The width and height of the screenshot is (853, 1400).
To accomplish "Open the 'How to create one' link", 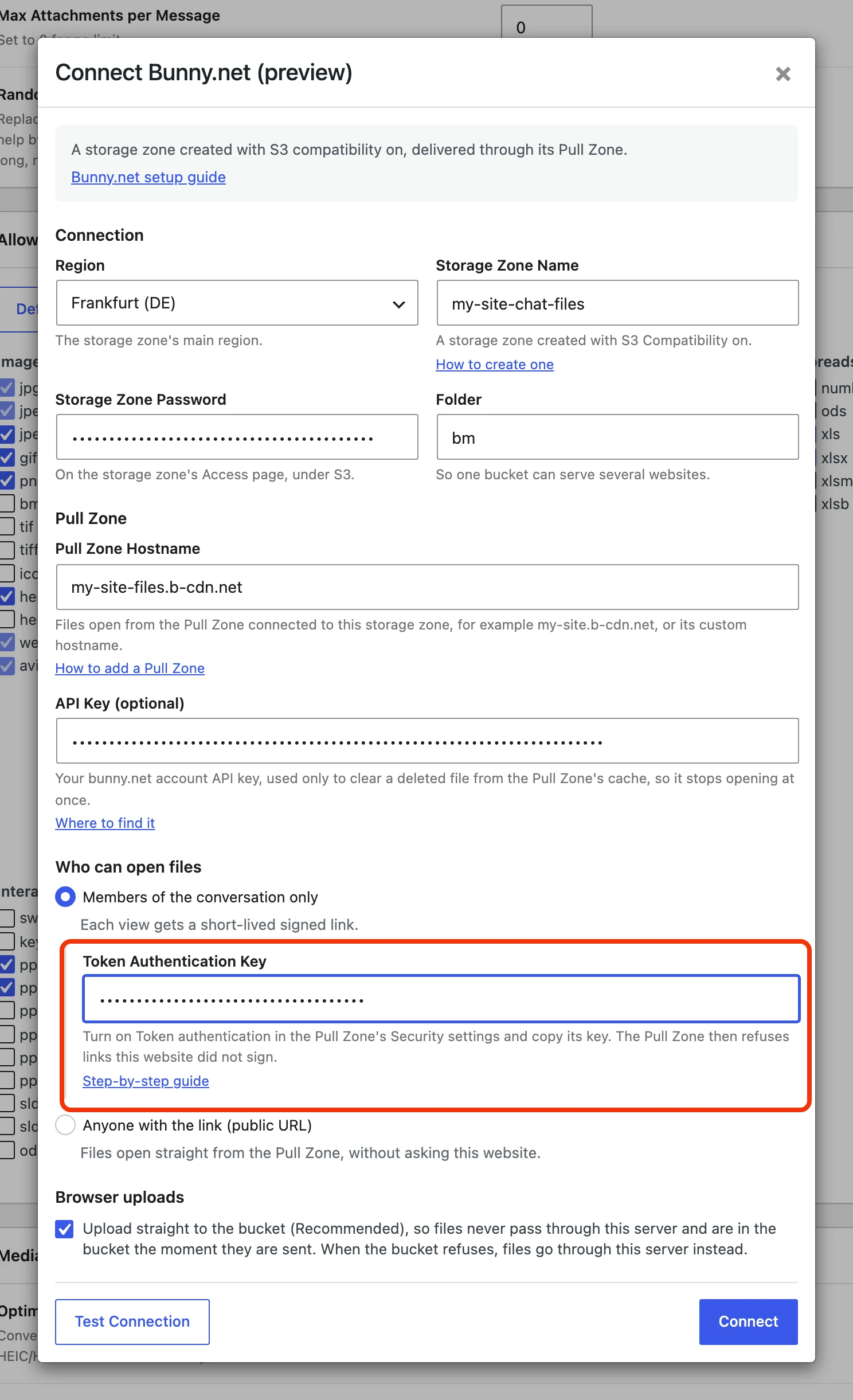I will [x=495, y=365].
